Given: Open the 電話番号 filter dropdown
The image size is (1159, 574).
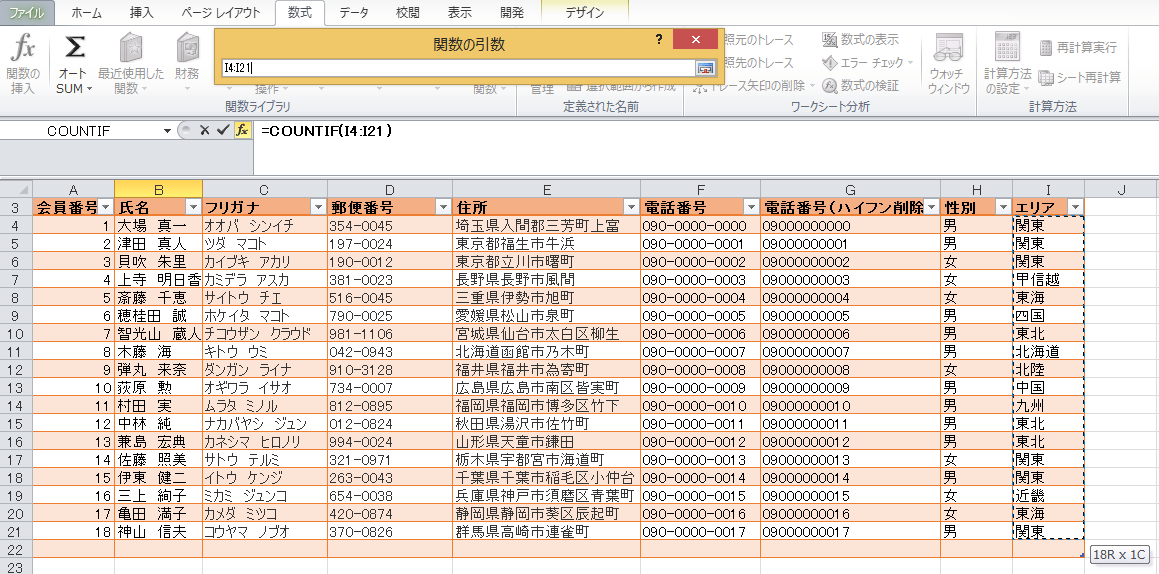Looking at the screenshot, I should tap(750, 208).
